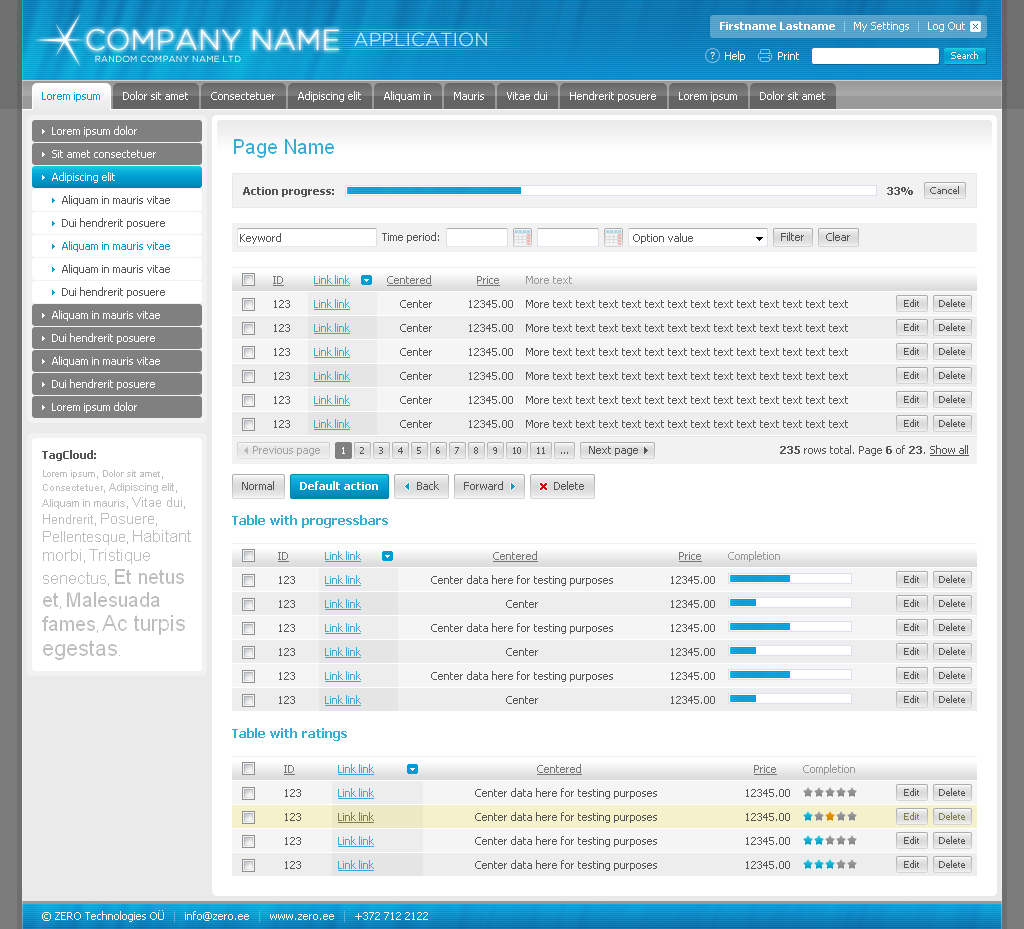Cancel the action progress

(x=944, y=191)
